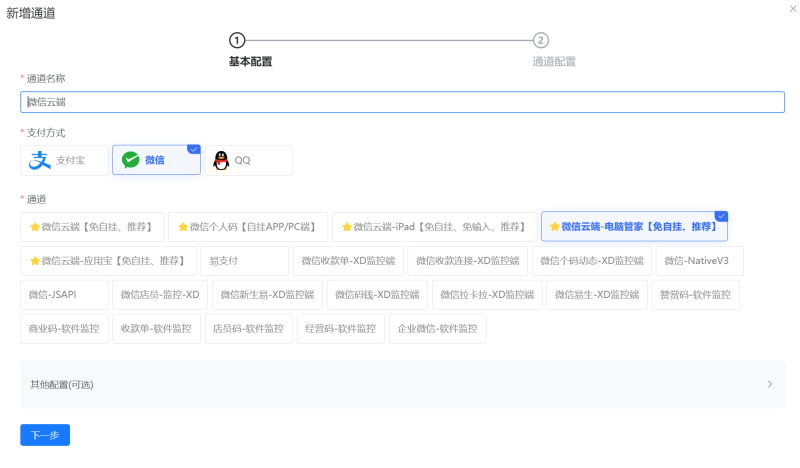Focus the 通道名称 input field

[402, 102]
